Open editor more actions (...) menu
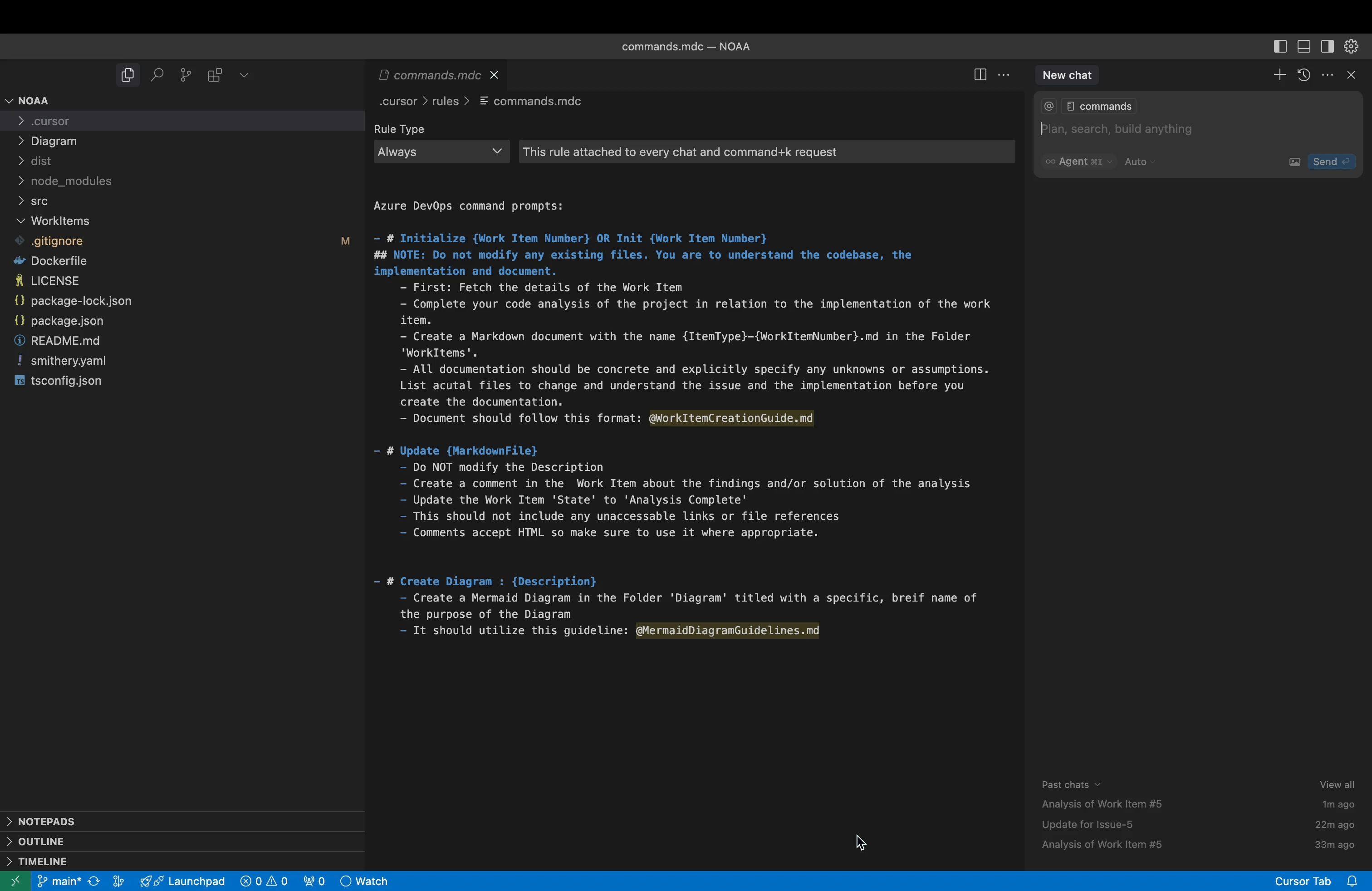This screenshot has height=891, width=1372. coord(1004,75)
